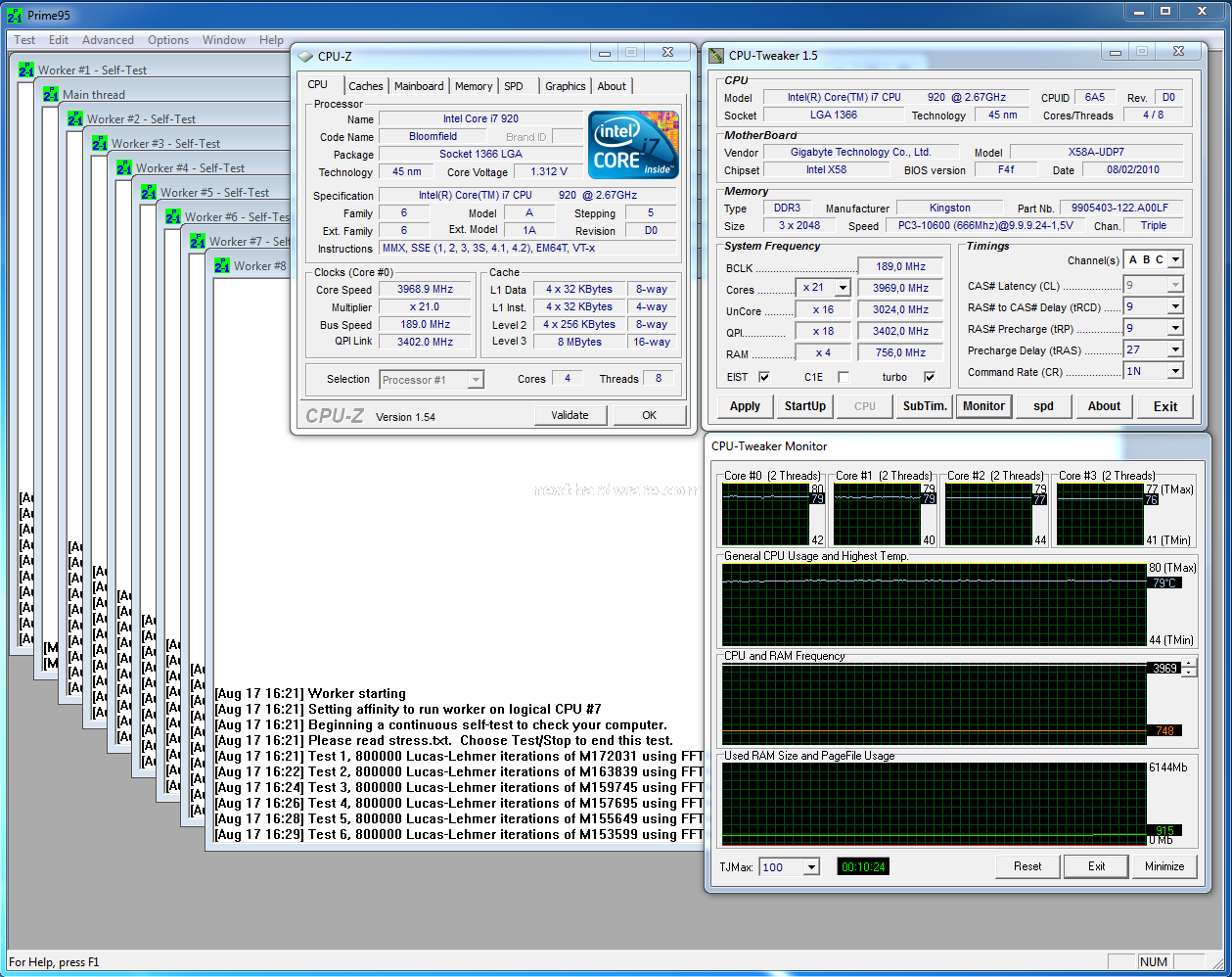1232x977 pixels.
Task: Click the Worker #8 window icon
Action: (222, 265)
